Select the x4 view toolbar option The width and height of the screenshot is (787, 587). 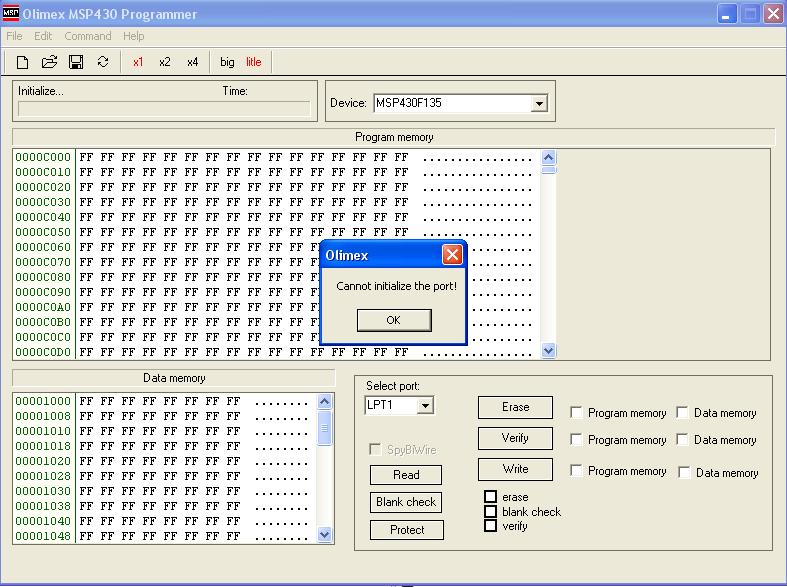[192, 62]
